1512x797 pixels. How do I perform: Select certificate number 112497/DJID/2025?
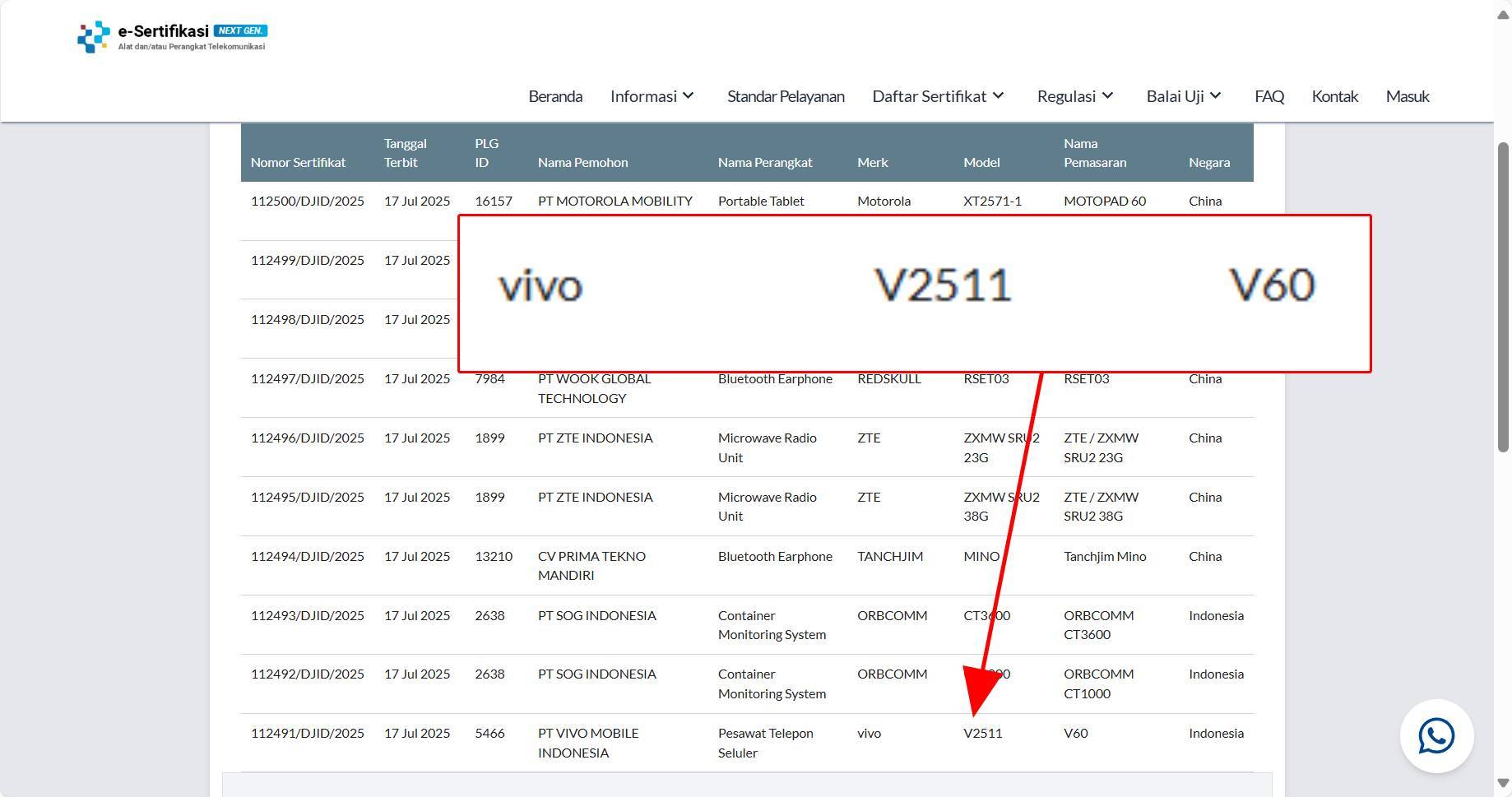307,378
